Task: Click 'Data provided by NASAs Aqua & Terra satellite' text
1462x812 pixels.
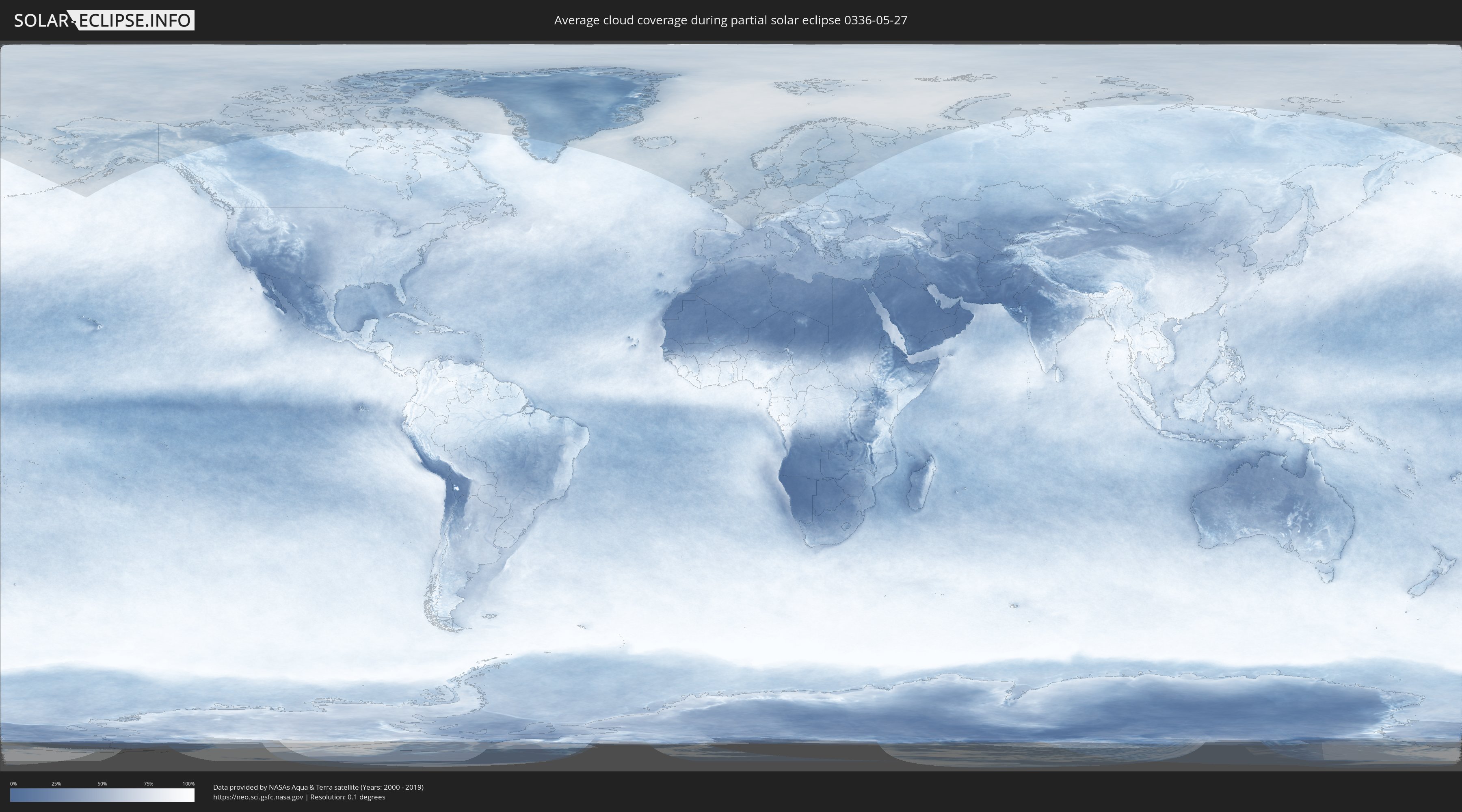Action: [286, 787]
